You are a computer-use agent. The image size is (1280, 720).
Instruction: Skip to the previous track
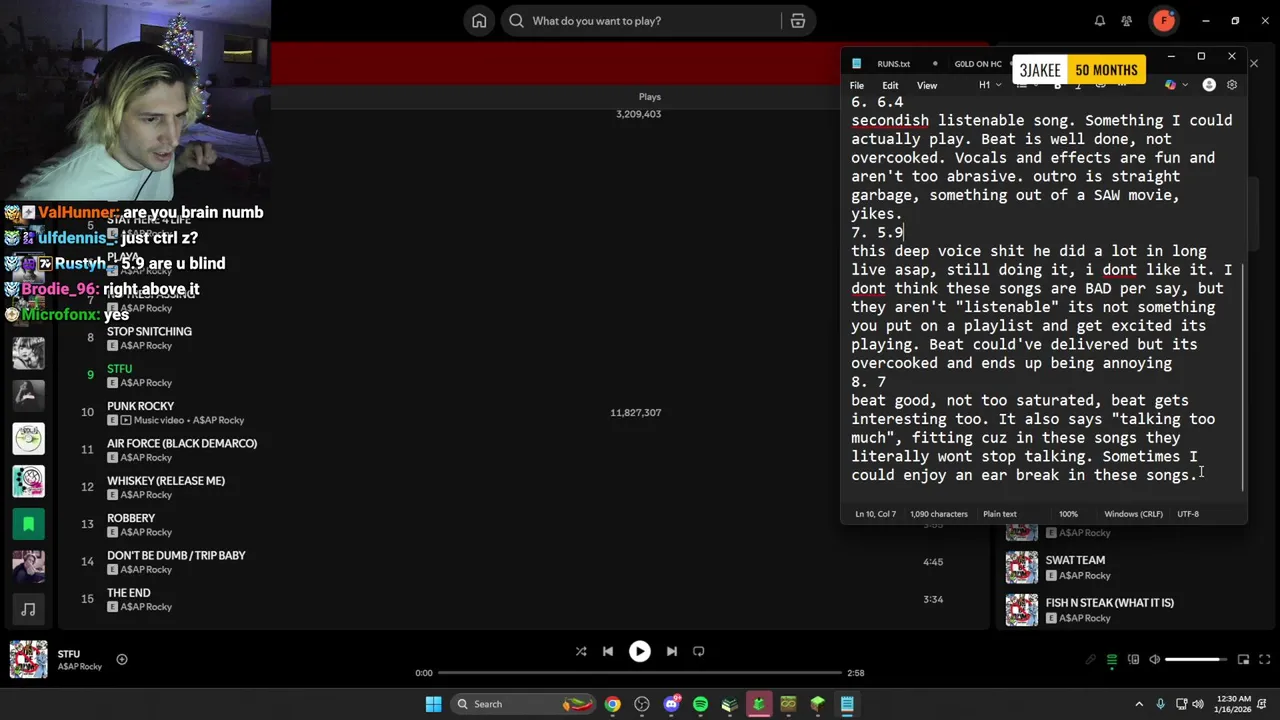(608, 651)
